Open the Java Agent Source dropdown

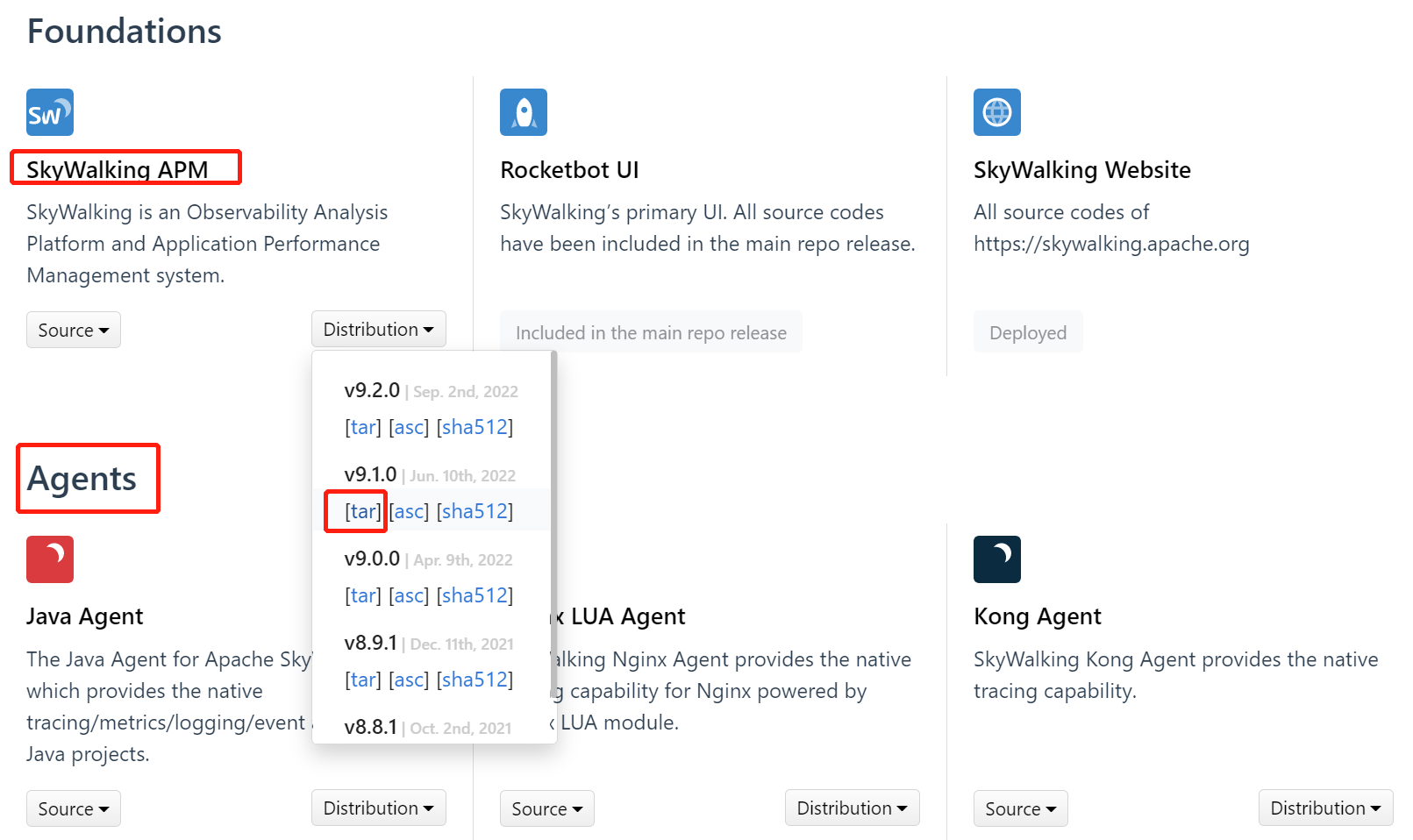[x=74, y=808]
